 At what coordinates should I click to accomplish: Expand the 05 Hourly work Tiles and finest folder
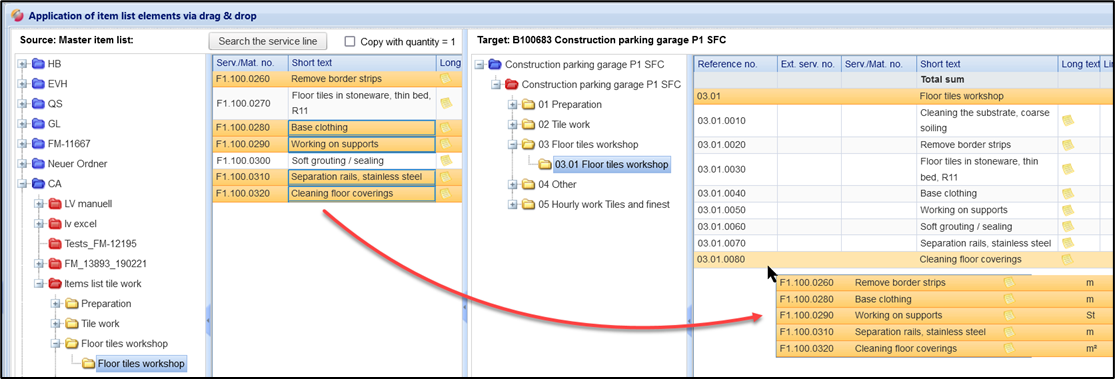tap(513, 205)
